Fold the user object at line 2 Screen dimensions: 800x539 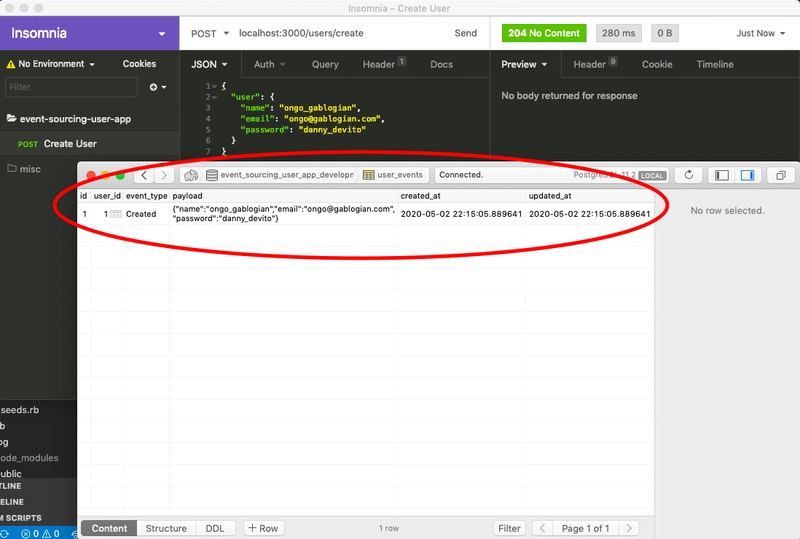(x=215, y=97)
